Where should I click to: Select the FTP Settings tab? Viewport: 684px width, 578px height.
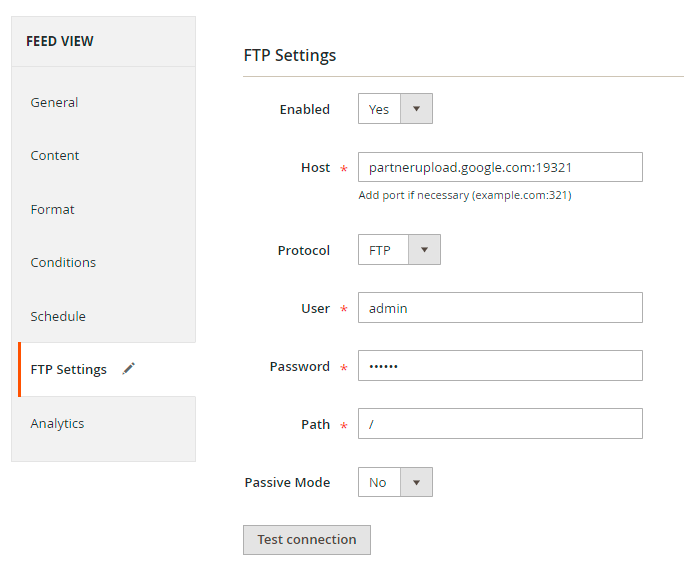[x=68, y=370]
